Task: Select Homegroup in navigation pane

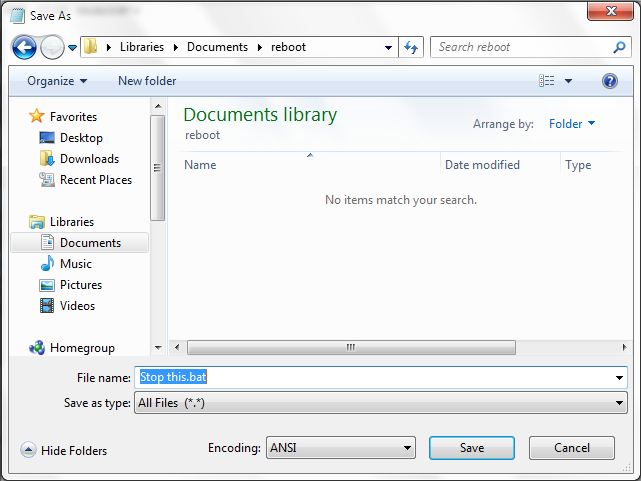Action: (82, 348)
